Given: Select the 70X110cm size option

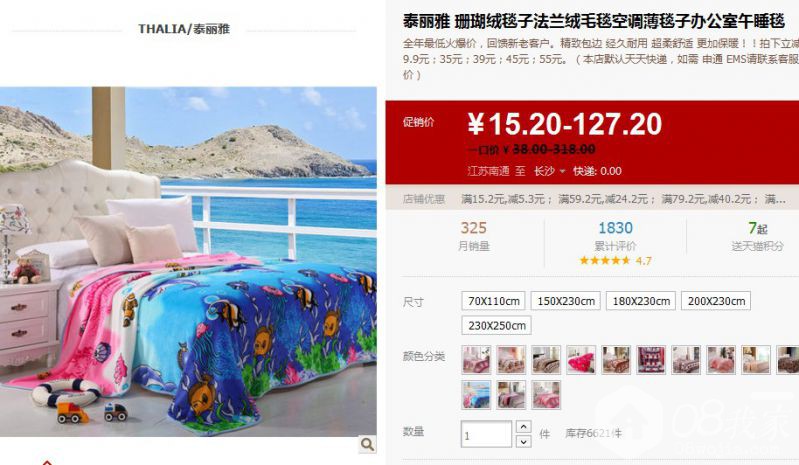Looking at the screenshot, I should pyautogui.click(x=494, y=301).
